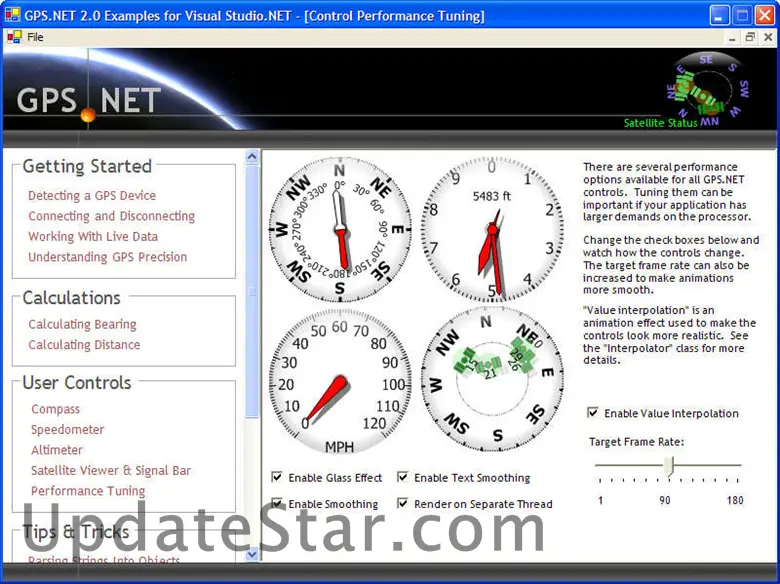The height and width of the screenshot is (584, 780).
Task: Open the Satellite Status mini viewer icon
Action: (x=708, y=91)
